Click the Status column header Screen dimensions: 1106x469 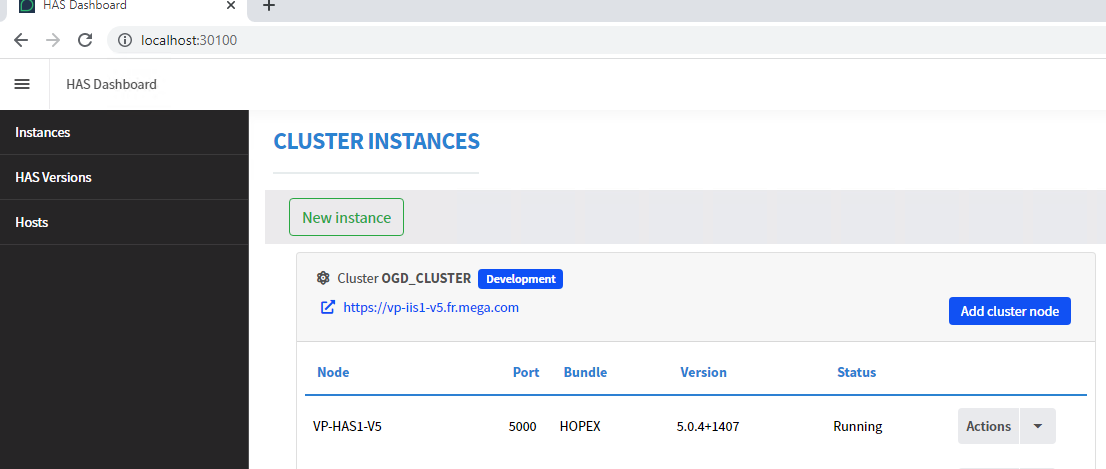856,372
